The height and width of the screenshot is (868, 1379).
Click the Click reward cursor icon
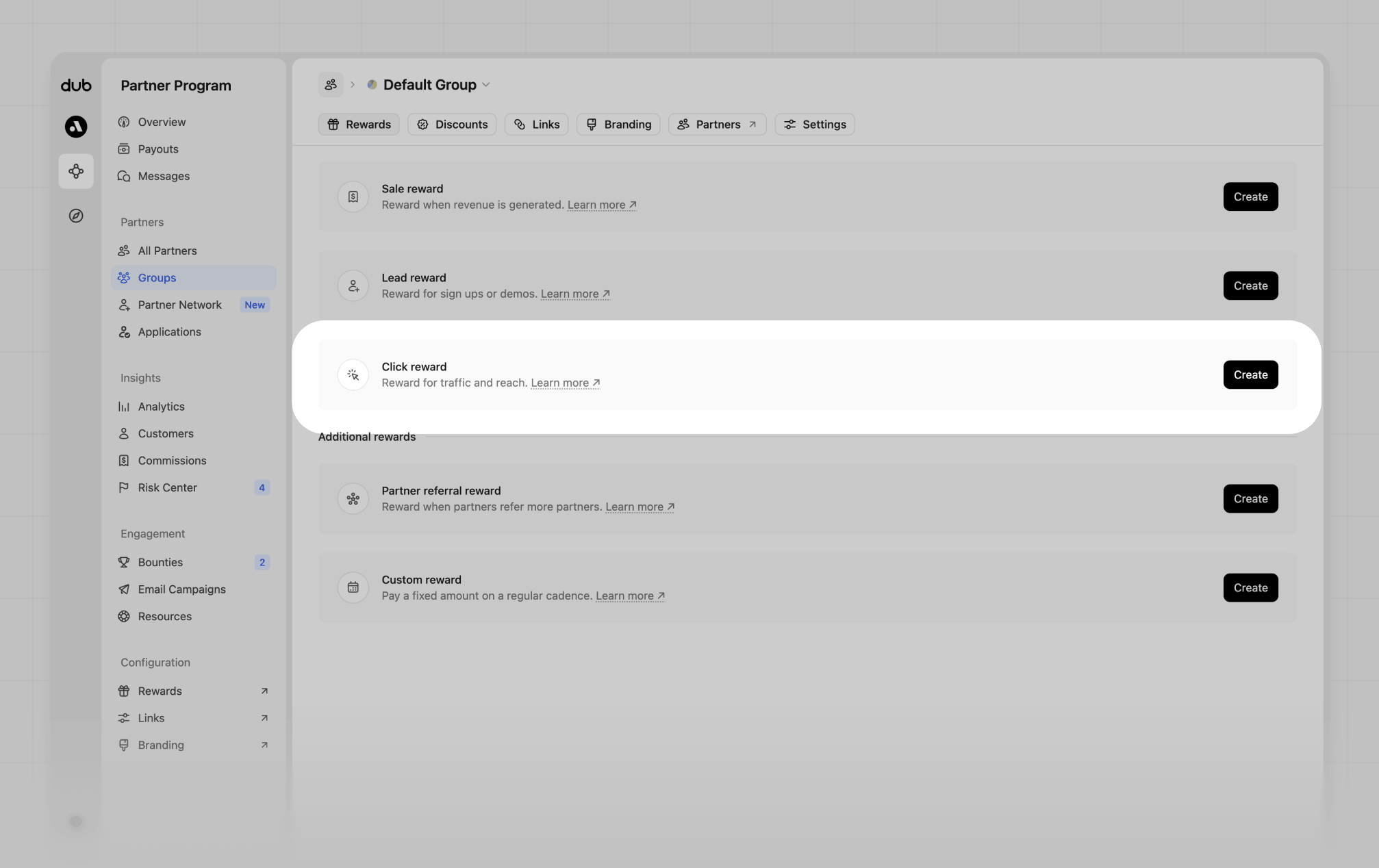coord(353,374)
